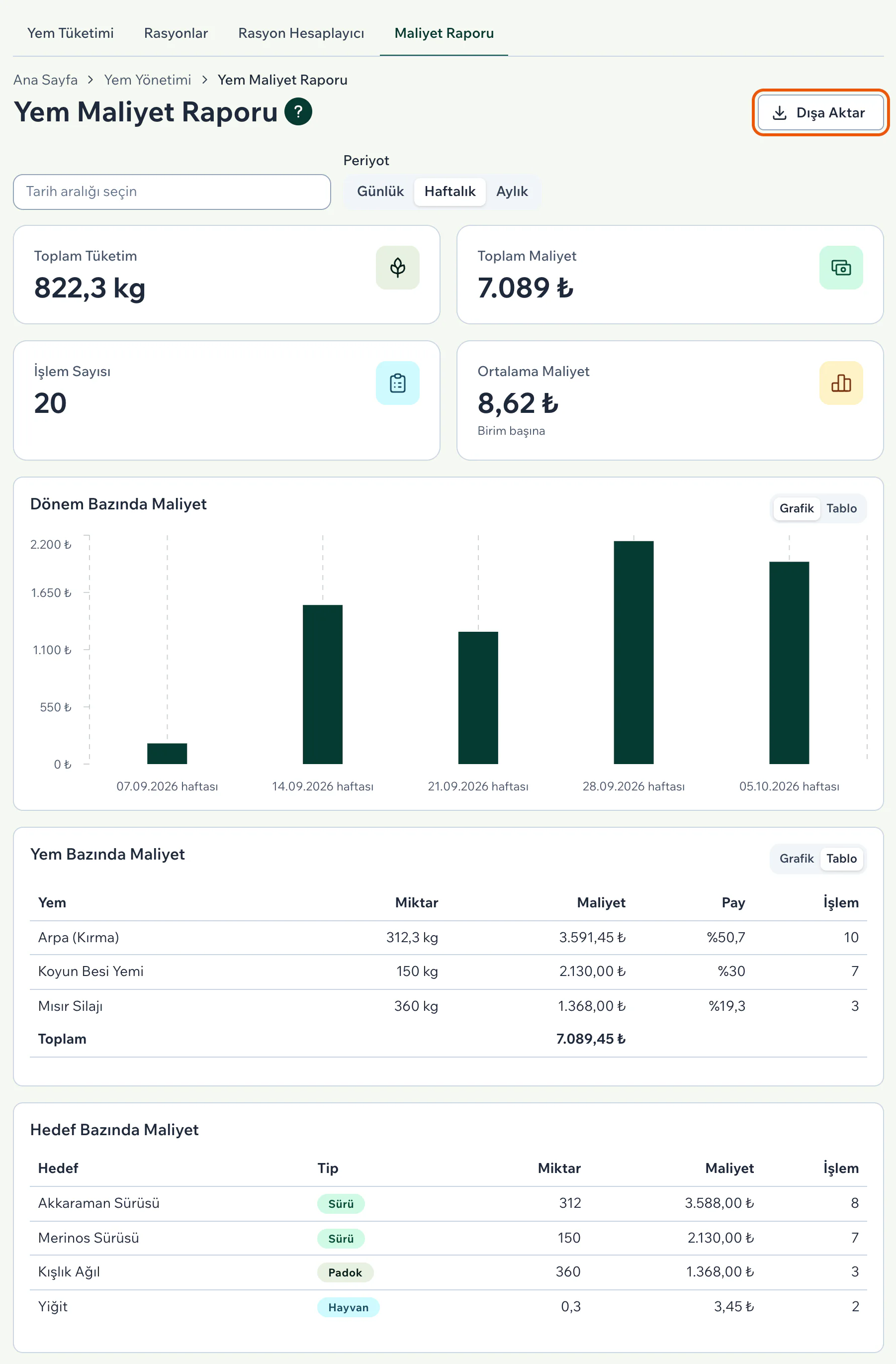The width and height of the screenshot is (896, 1364).
Task: Select the Haftalık period option
Action: pyautogui.click(x=449, y=192)
